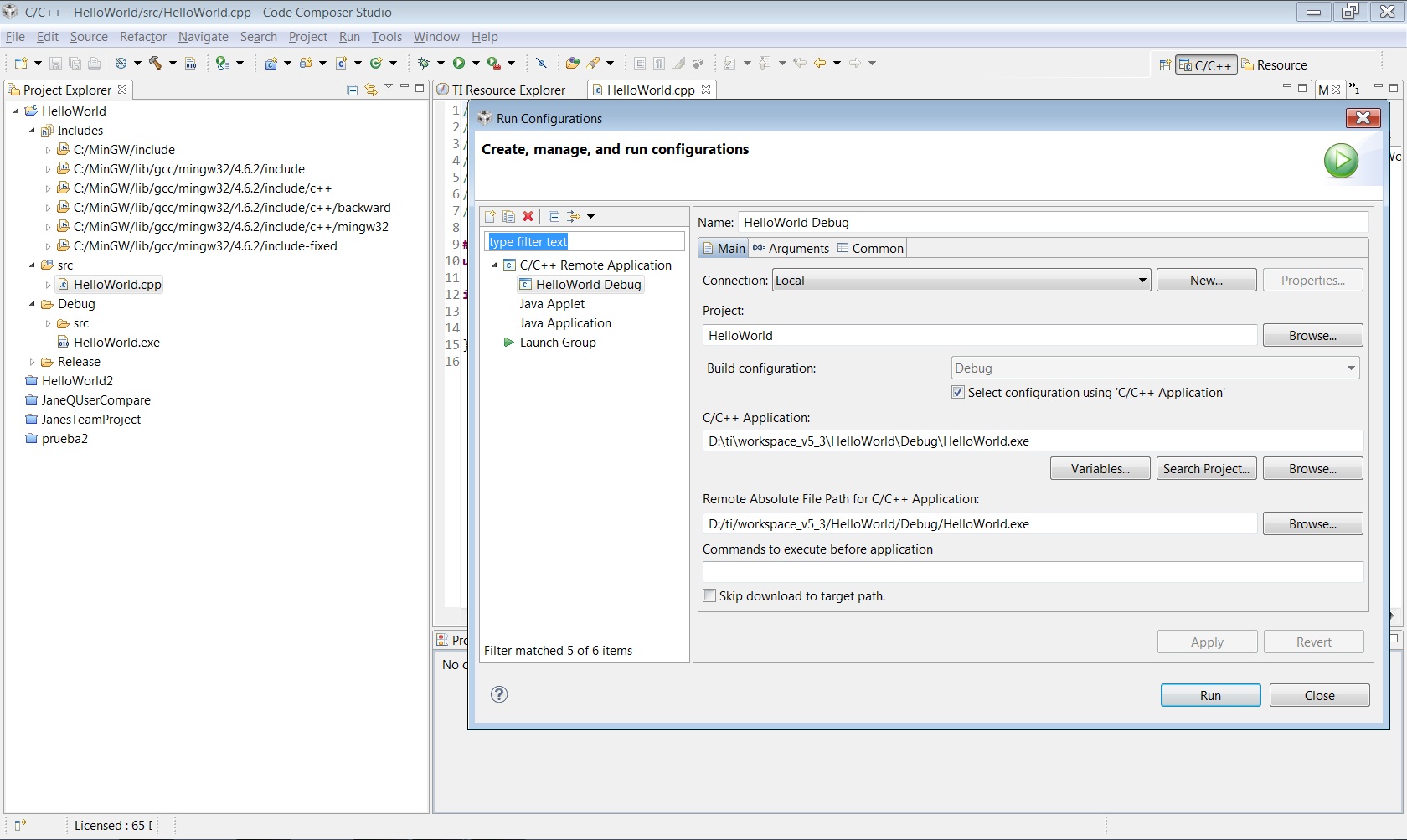
Task: Toggle the Link with Editor icon in Project Explorer
Action: [x=371, y=90]
